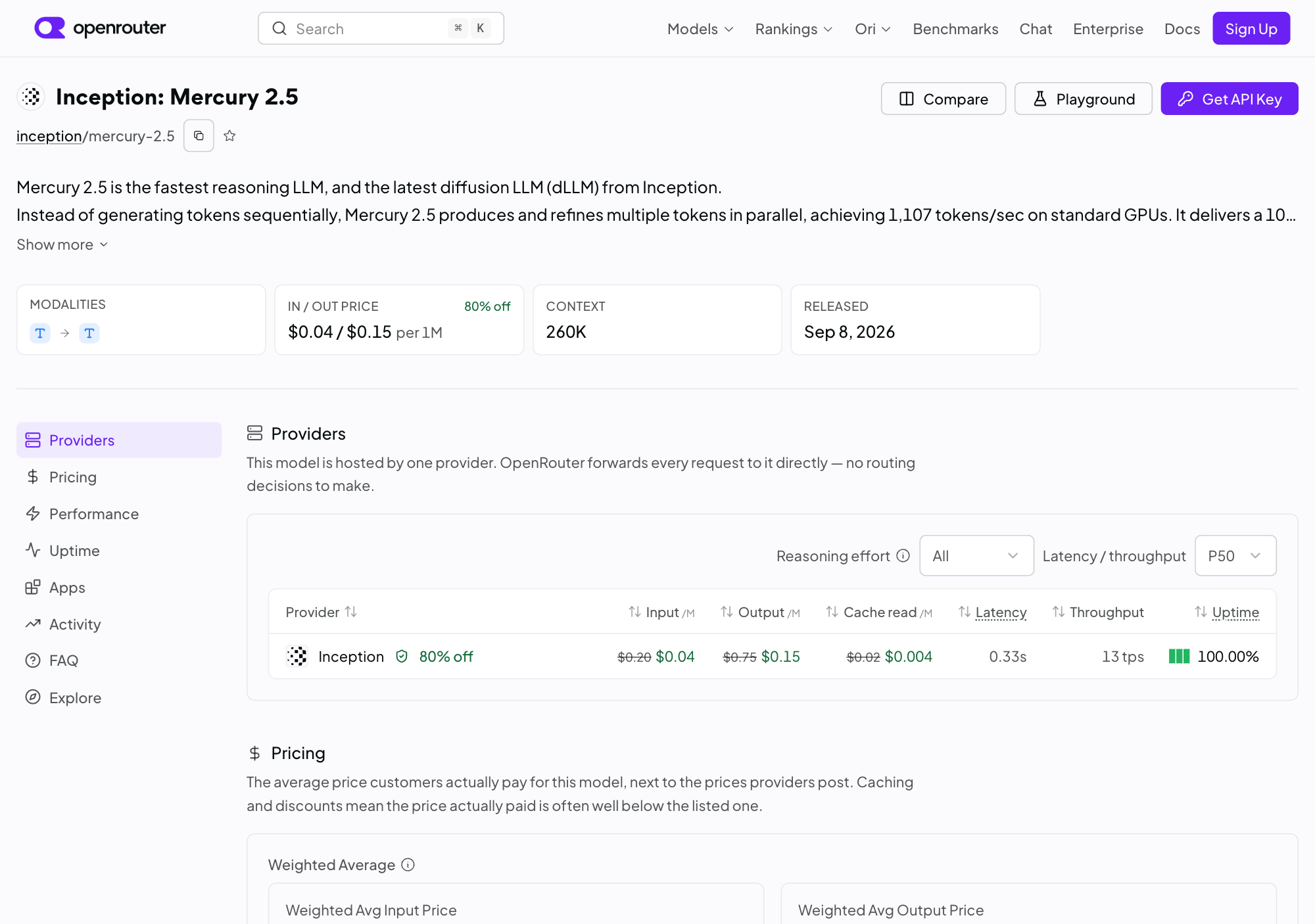
Task: Sort table by Uptime column
Action: tap(1227, 612)
